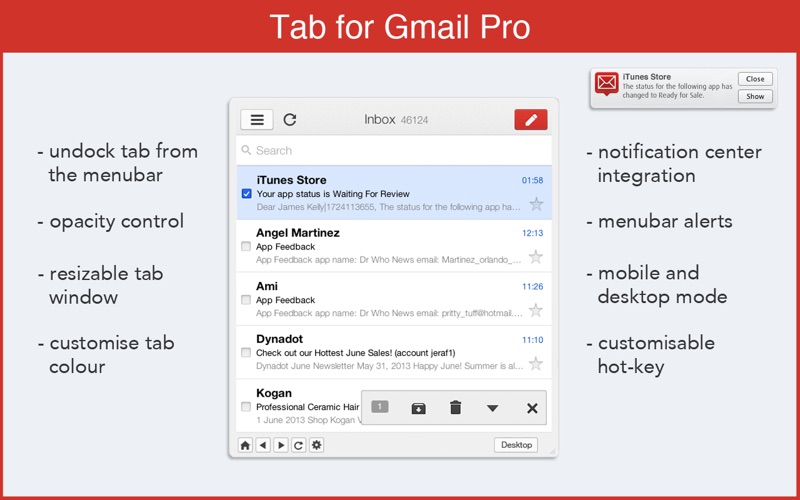Uncheck the iTunes Store email checkbox
The height and width of the screenshot is (500, 800).
[x=246, y=194]
